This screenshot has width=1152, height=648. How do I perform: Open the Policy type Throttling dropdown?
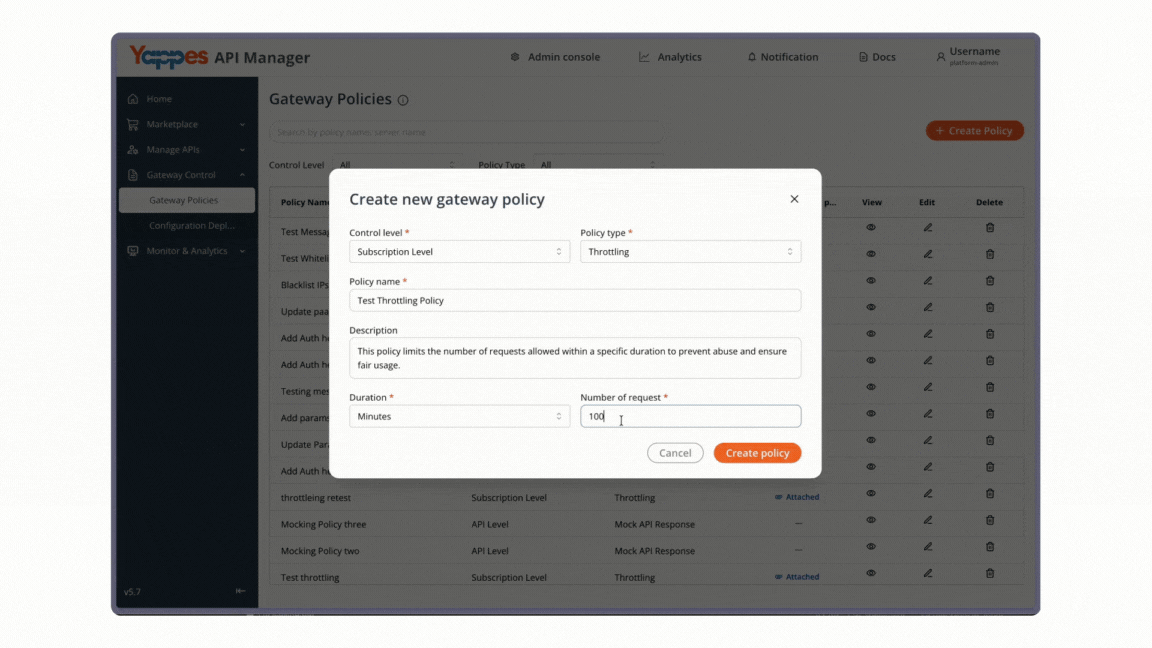pyautogui.click(x=690, y=252)
